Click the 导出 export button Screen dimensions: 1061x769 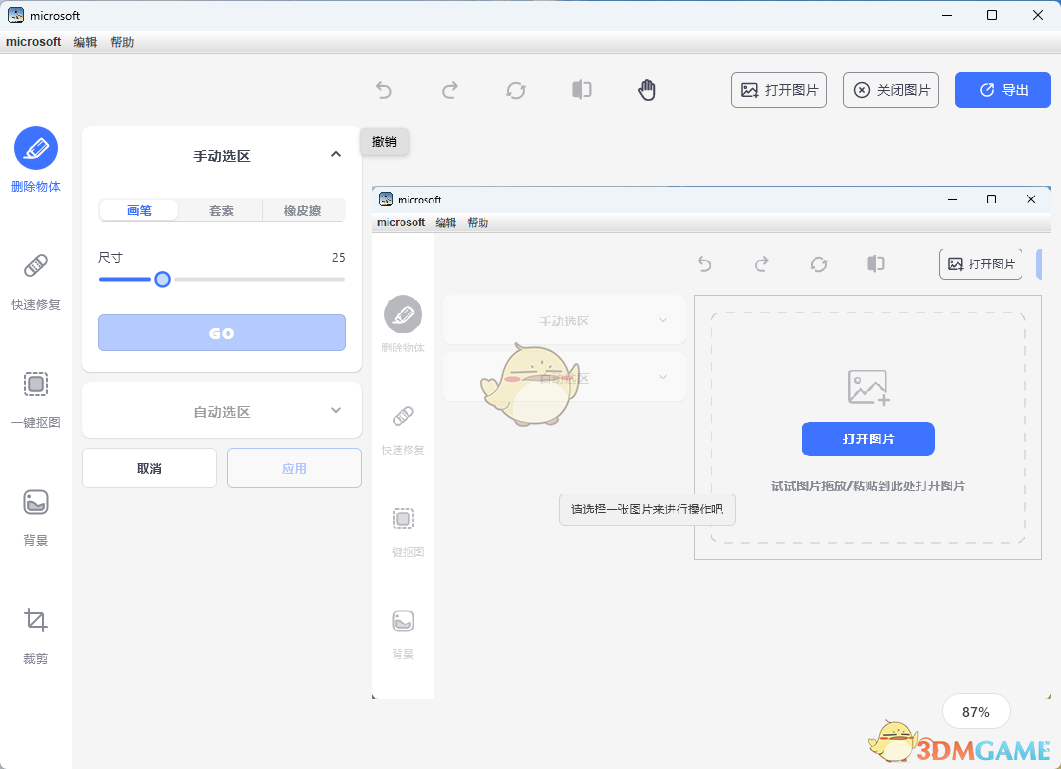pos(1002,90)
